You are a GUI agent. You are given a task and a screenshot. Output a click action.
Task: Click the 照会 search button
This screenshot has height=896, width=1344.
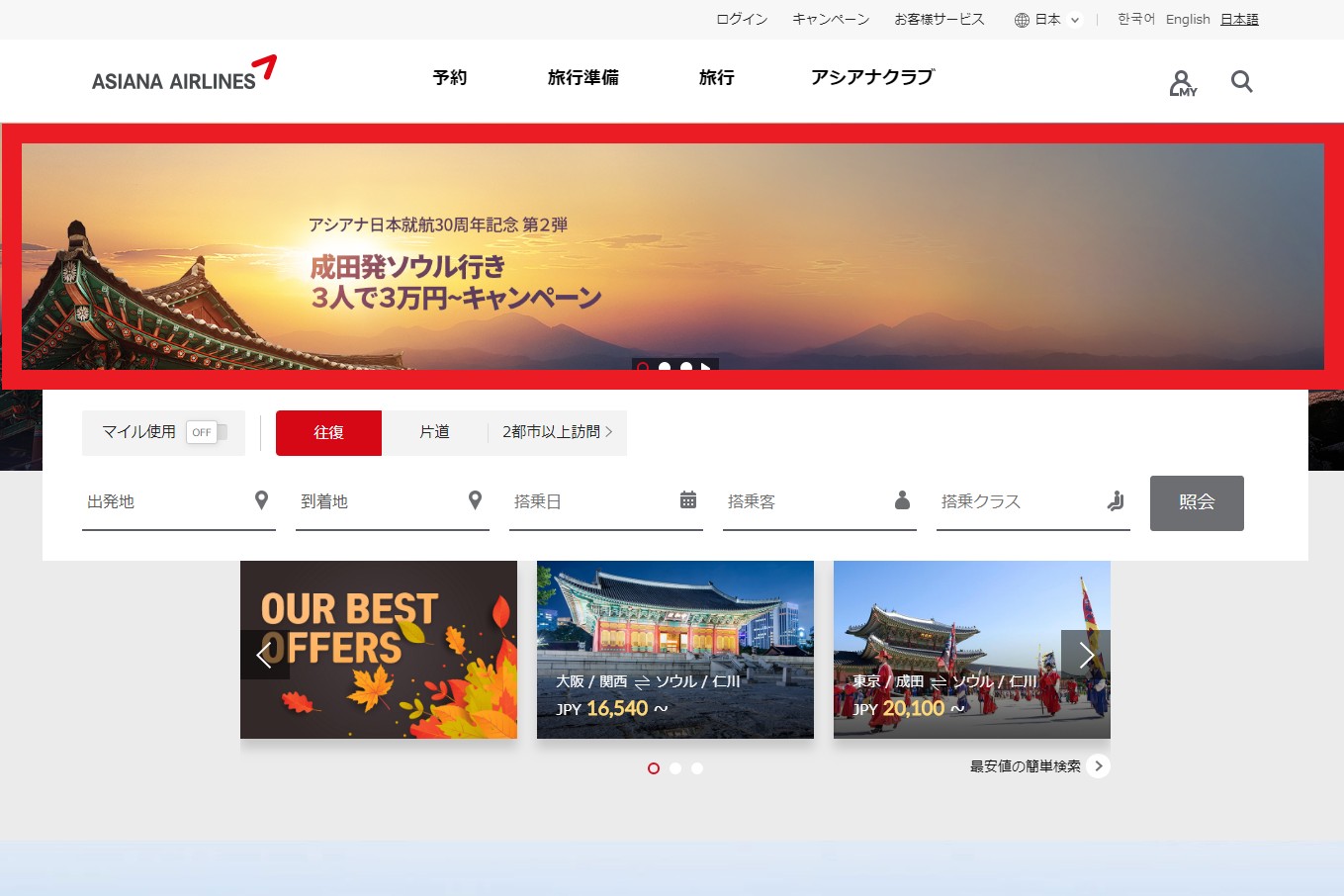(1197, 503)
